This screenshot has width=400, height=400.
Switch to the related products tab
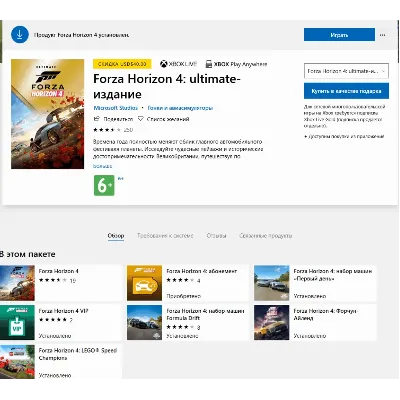265,236
